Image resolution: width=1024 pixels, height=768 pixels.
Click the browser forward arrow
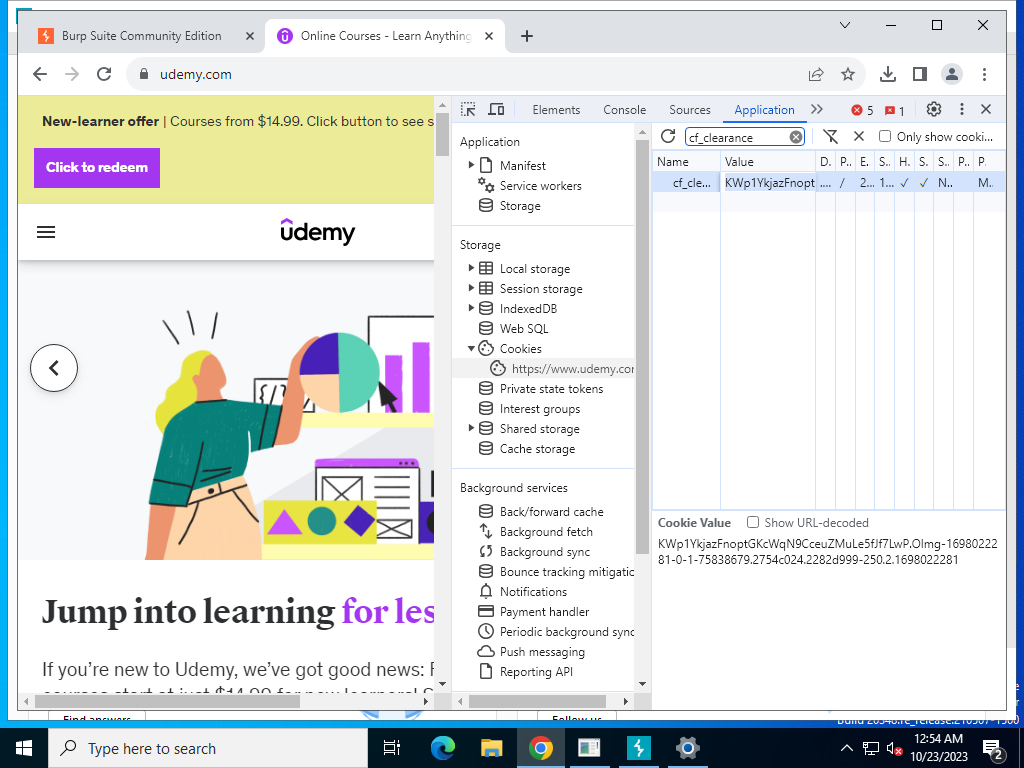point(72,74)
